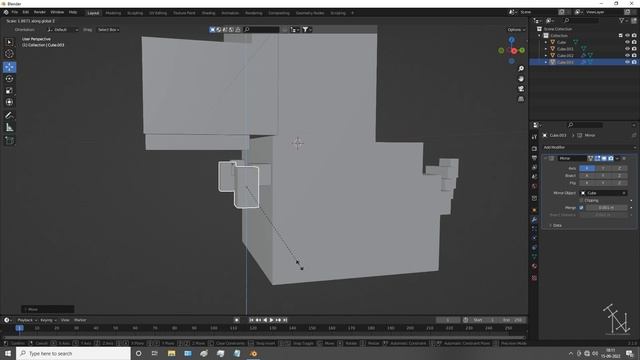Switch to the Sculpting workspace tab

(135, 13)
